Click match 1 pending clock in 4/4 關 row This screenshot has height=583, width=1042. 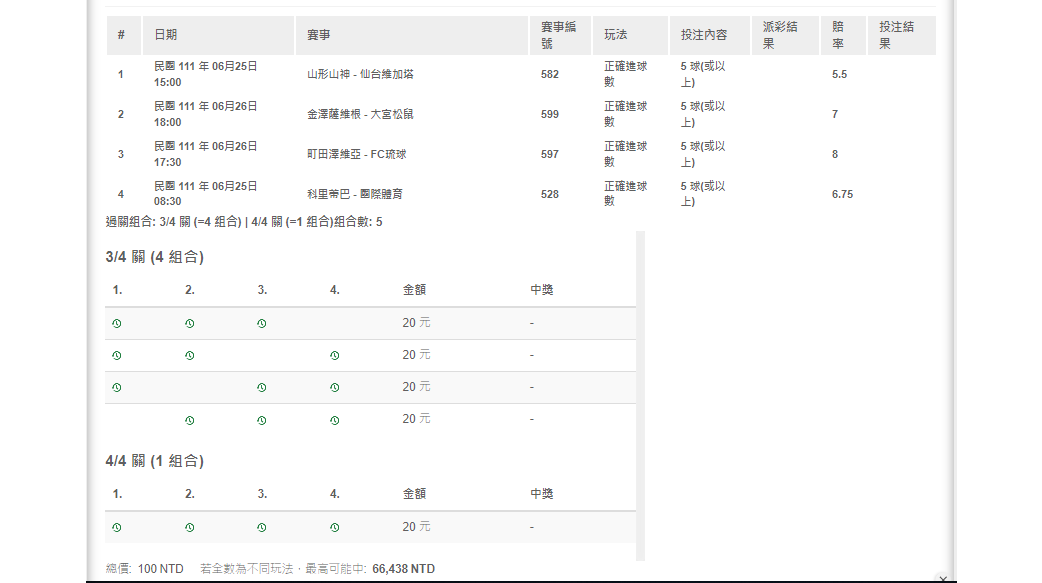pyautogui.click(x=117, y=527)
